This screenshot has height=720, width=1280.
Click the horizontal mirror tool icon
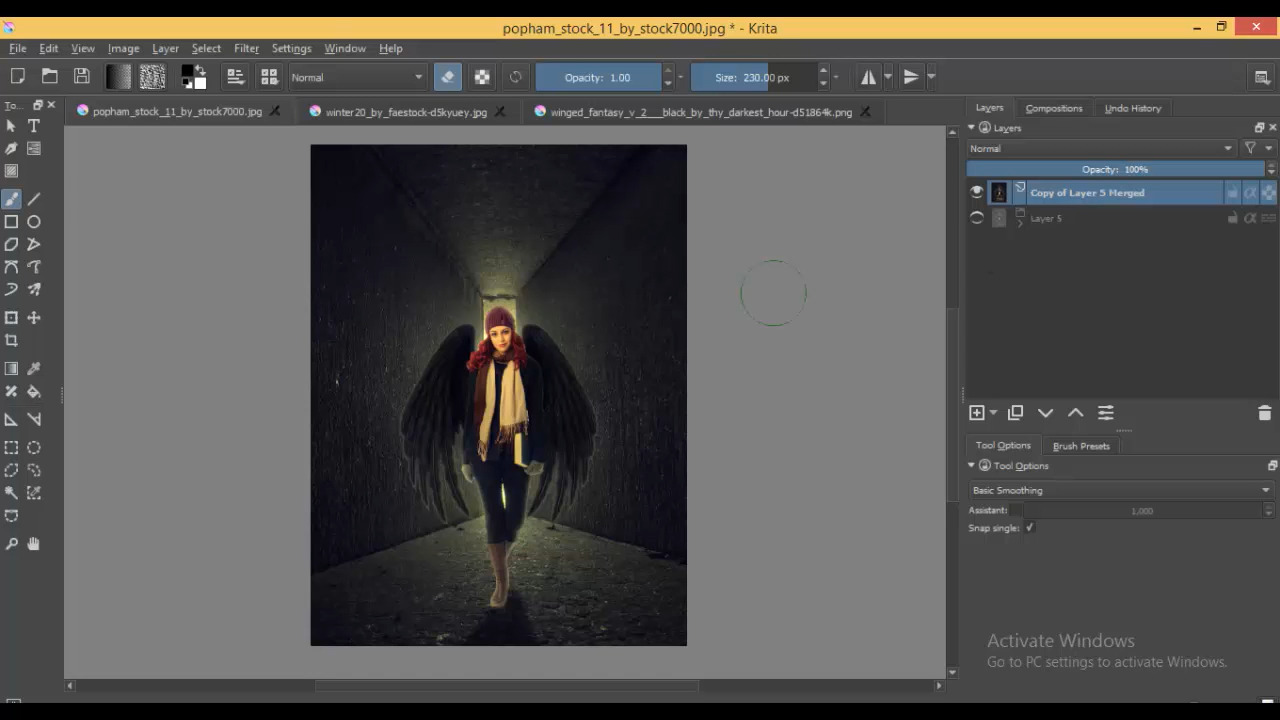868,77
